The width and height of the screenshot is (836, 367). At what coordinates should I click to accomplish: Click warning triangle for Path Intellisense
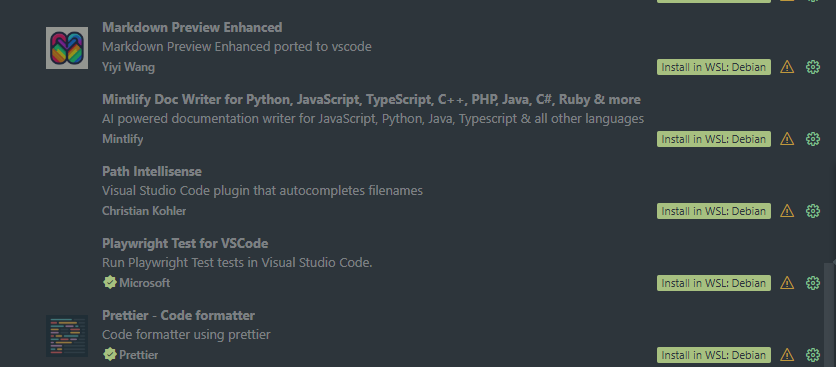tap(787, 211)
